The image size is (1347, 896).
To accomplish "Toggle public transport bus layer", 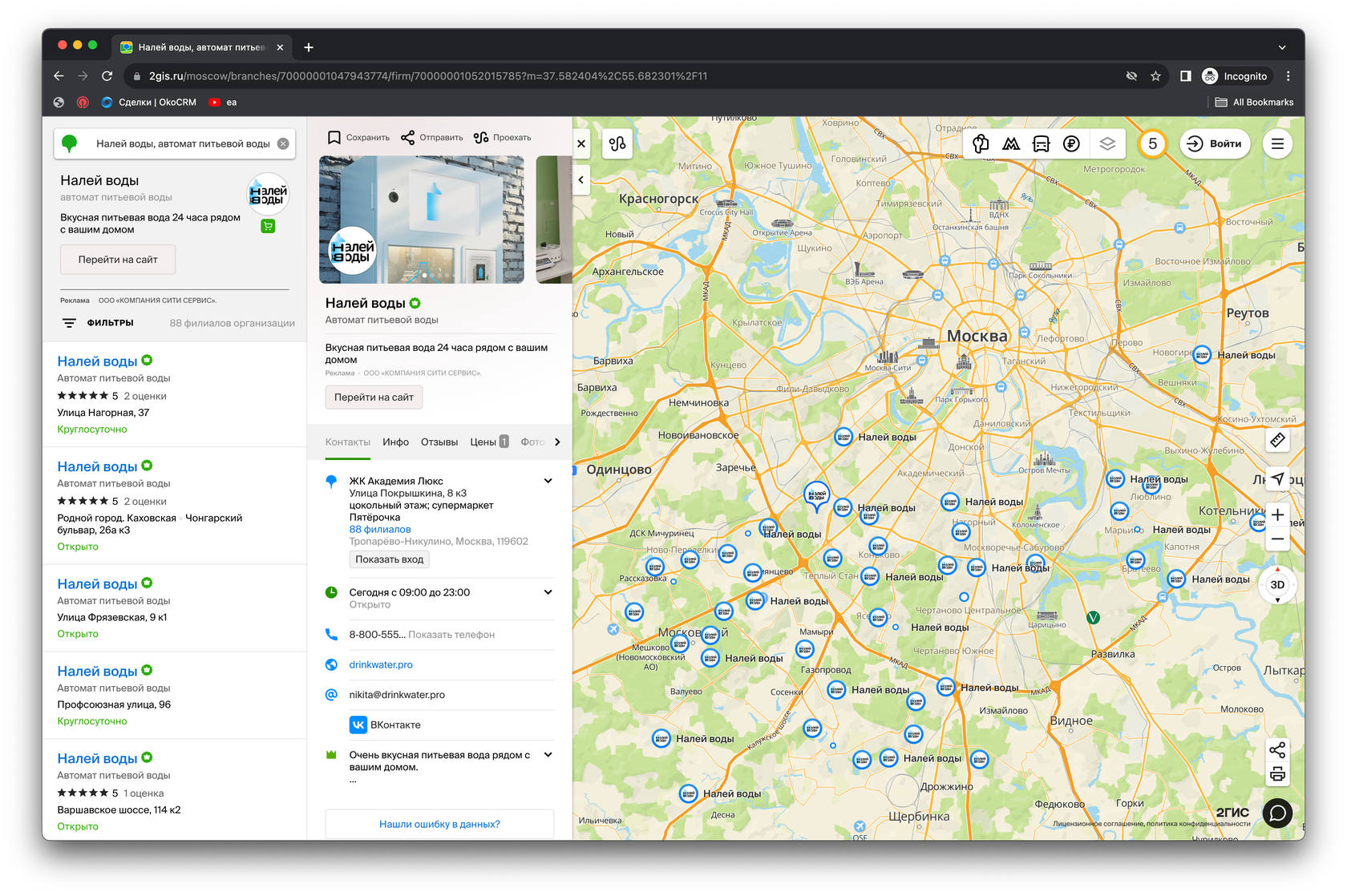I will tap(1041, 144).
